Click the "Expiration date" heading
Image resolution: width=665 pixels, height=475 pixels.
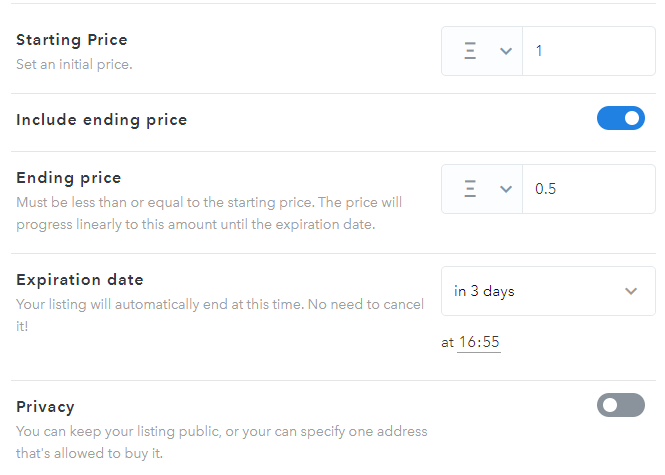[x=80, y=280]
